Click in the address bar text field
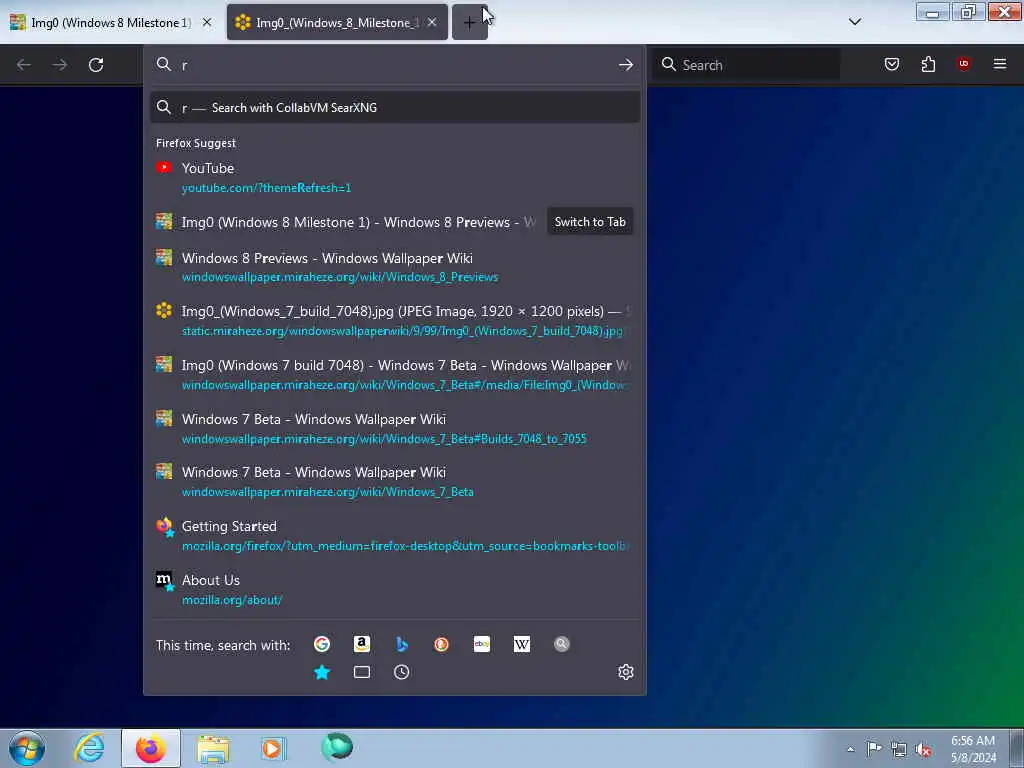 395,65
